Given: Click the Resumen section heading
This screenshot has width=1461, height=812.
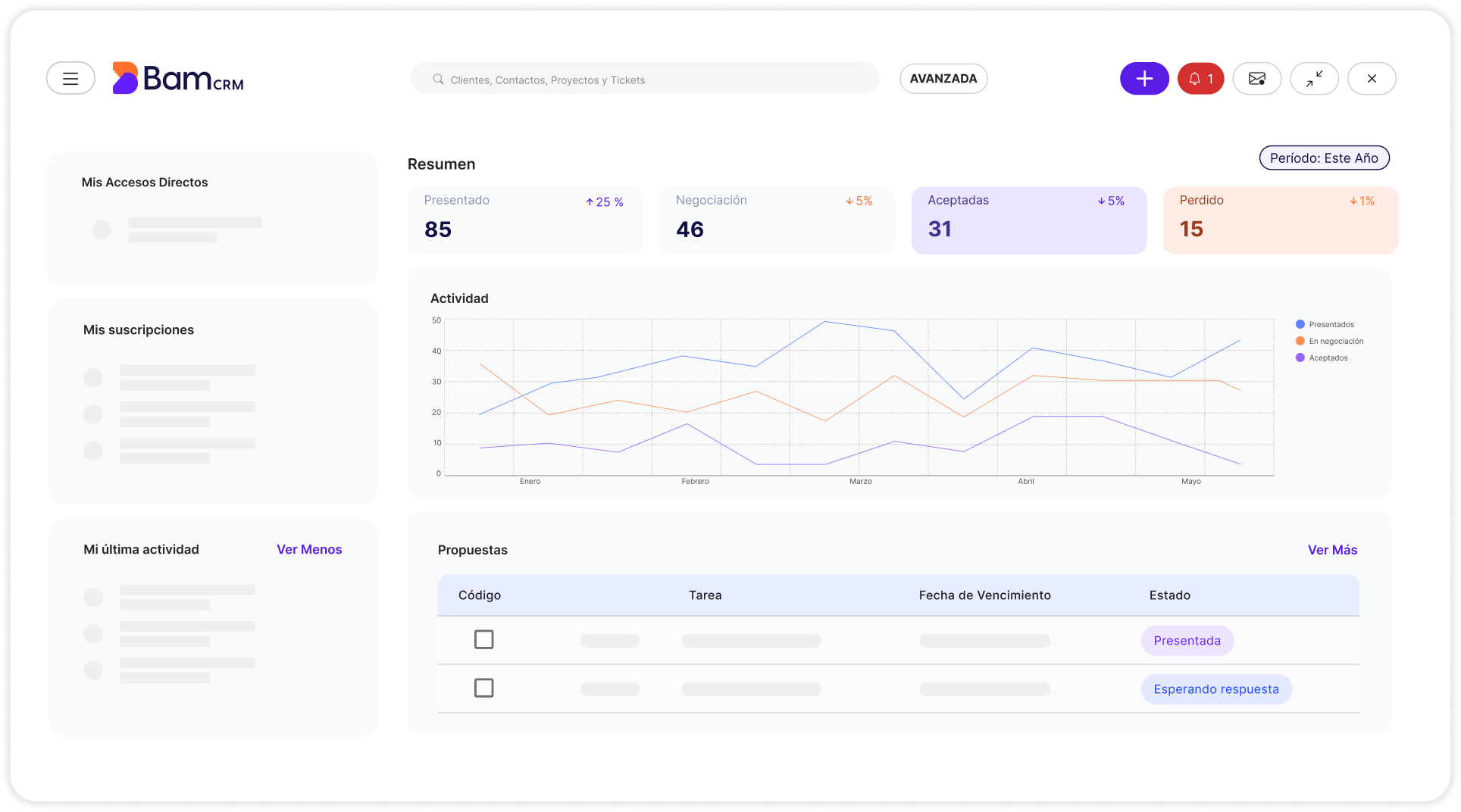Looking at the screenshot, I should (x=442, y=164).
